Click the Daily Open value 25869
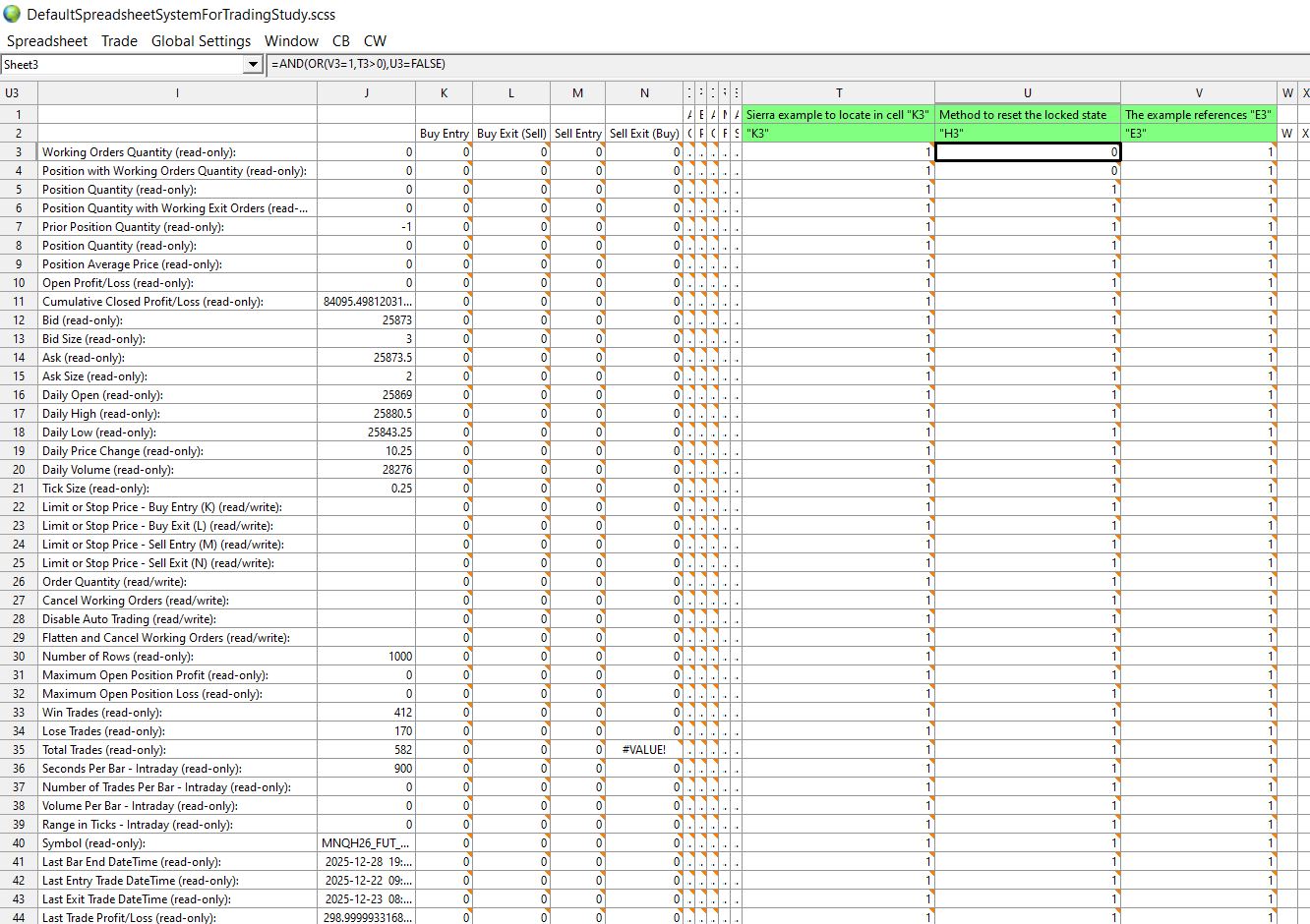 click(x=367, y=395)
